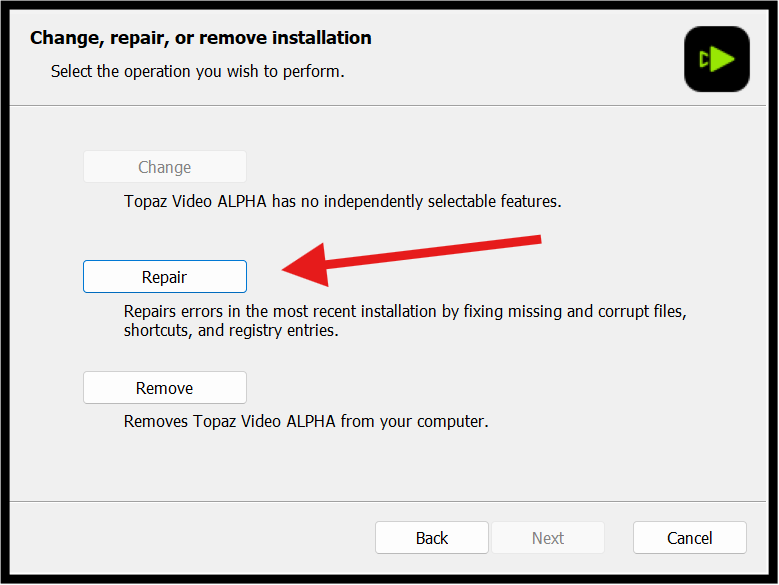Click the greyed-out Change button
This screenshot has height=585, width=779.
pyautogui.click(x=164, y=167)
